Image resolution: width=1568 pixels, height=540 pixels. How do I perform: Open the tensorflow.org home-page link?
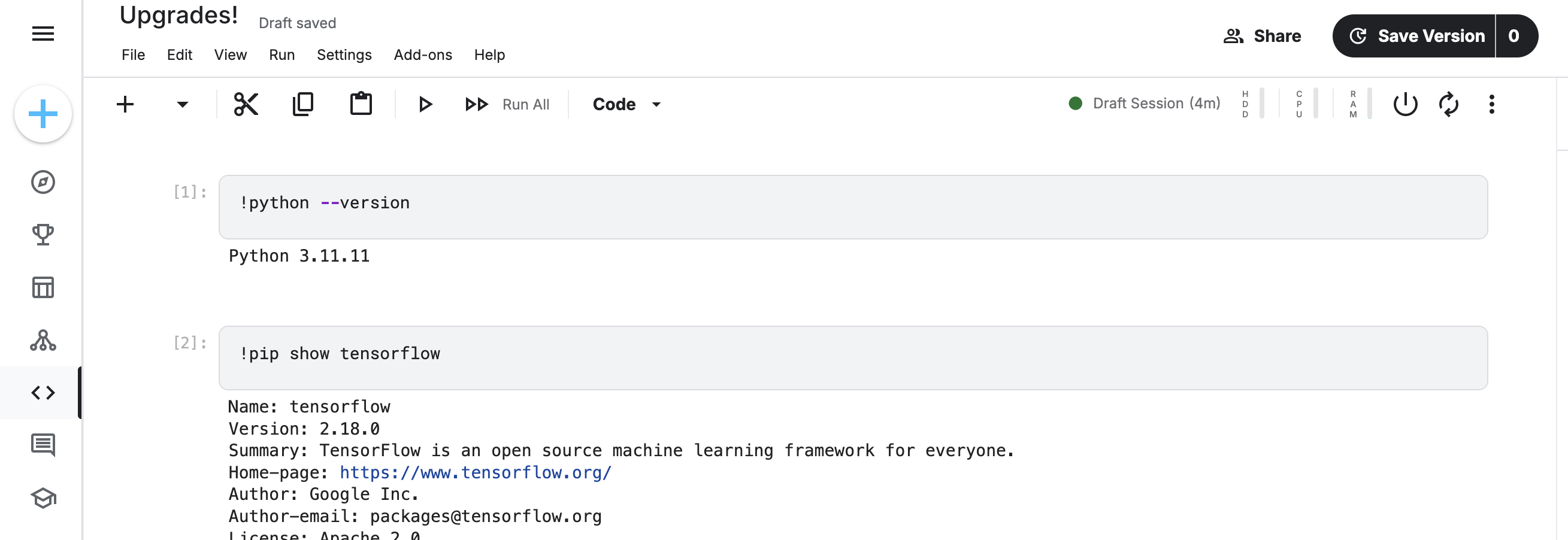tap(476, 472)
